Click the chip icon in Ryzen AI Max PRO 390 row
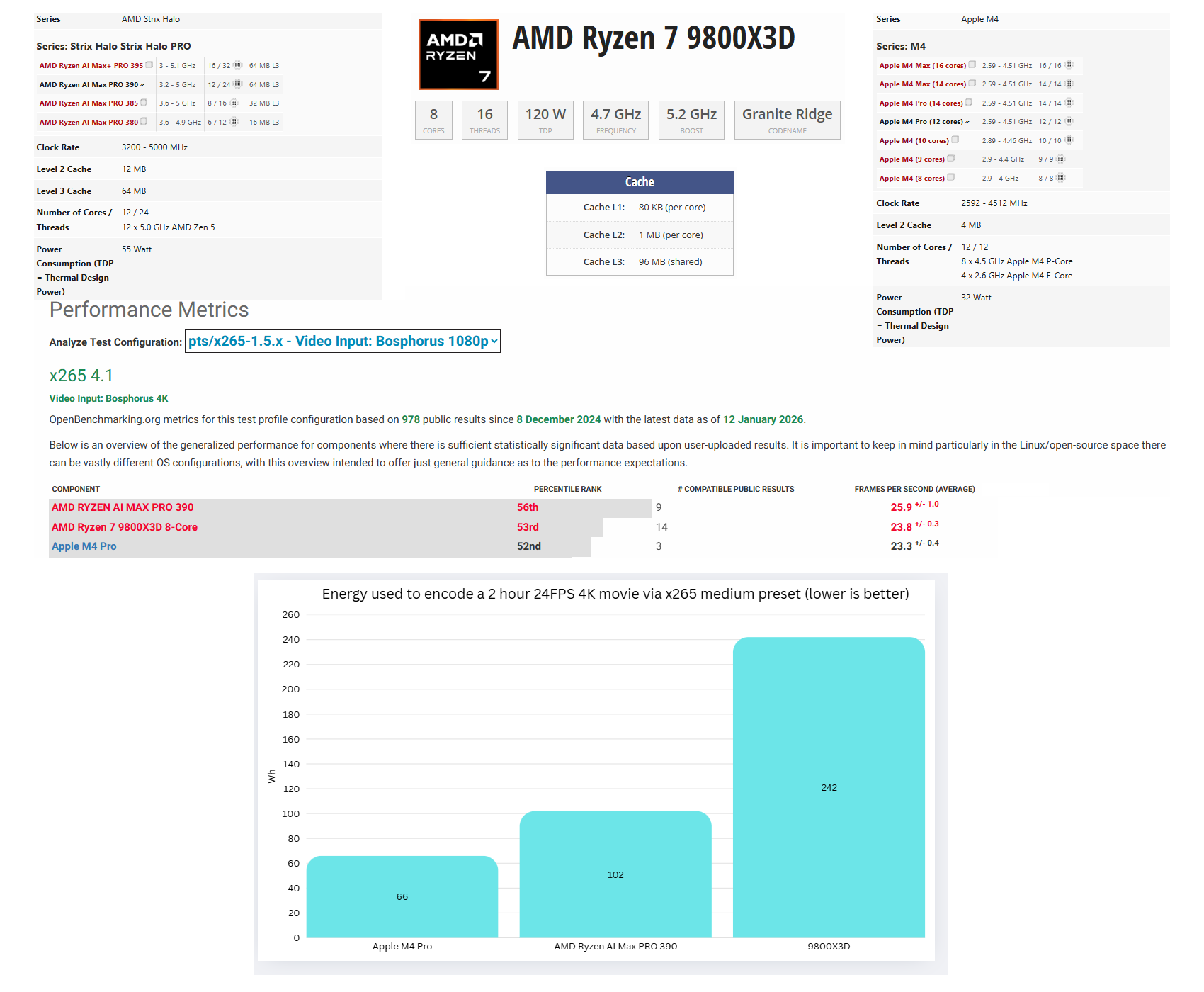The height and width of the screenshot is (992, 1204). pyautogui.click(x=237, y=84)
